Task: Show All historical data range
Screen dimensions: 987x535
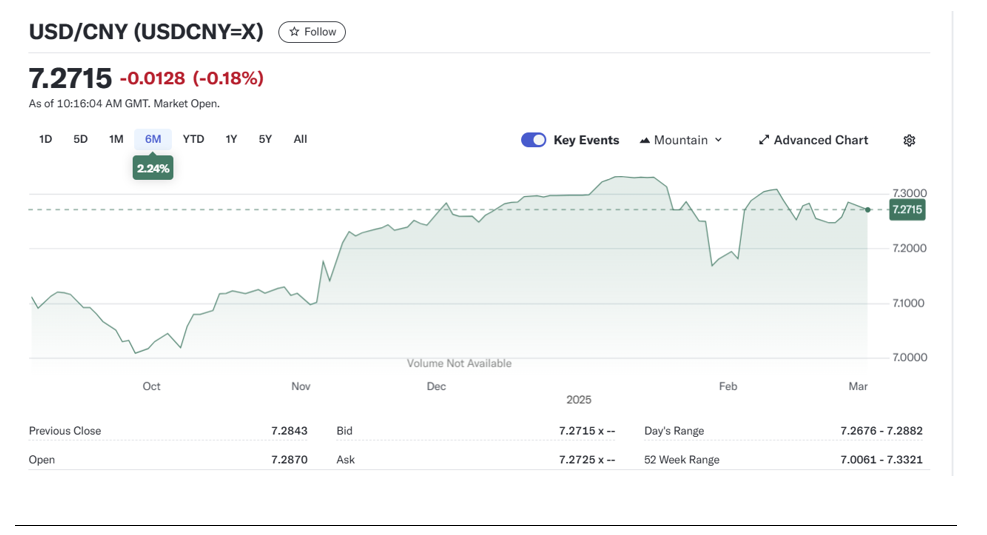Action: [300, 139]
